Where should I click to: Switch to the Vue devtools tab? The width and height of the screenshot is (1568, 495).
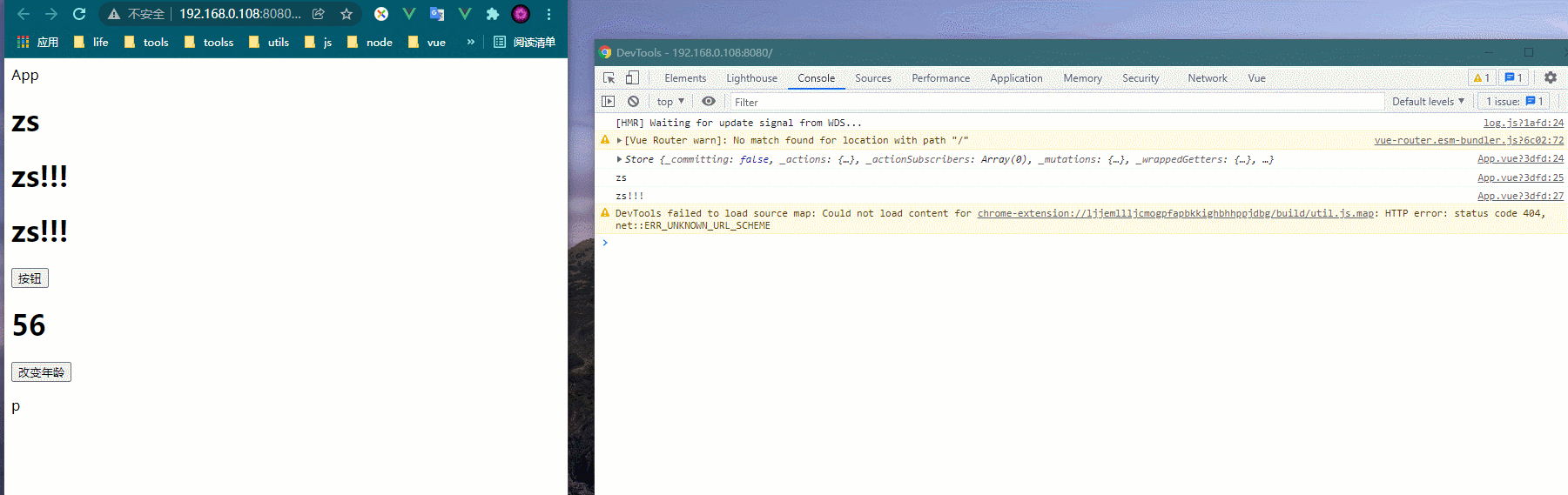(x=1256, y=78)
